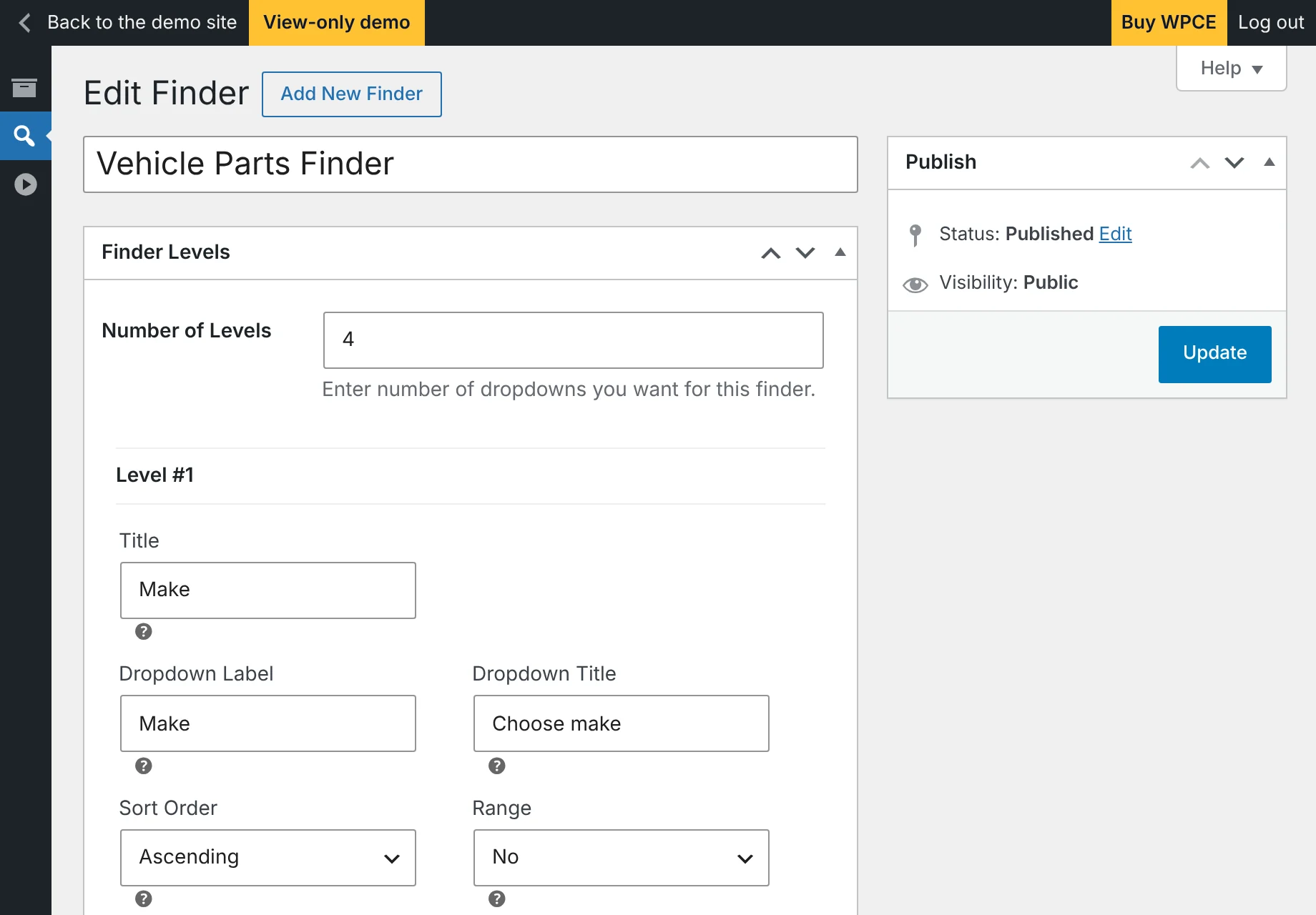Click Edit link next to Status Published
Screen dimensions: 1316x915
(1115, 234)
